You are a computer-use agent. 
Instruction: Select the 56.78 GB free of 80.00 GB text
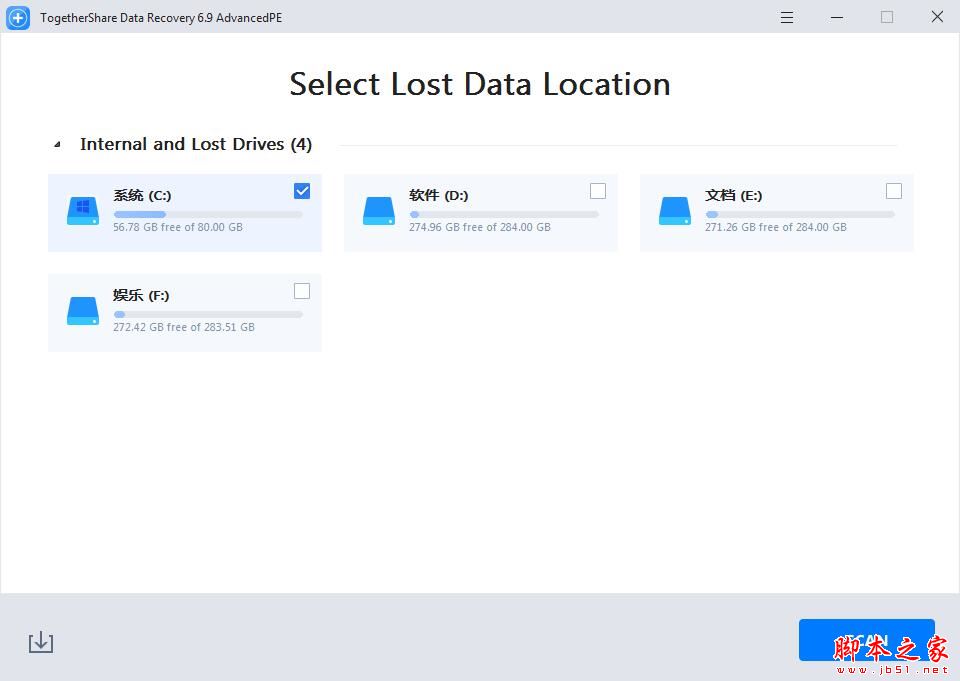coord(178,227)
